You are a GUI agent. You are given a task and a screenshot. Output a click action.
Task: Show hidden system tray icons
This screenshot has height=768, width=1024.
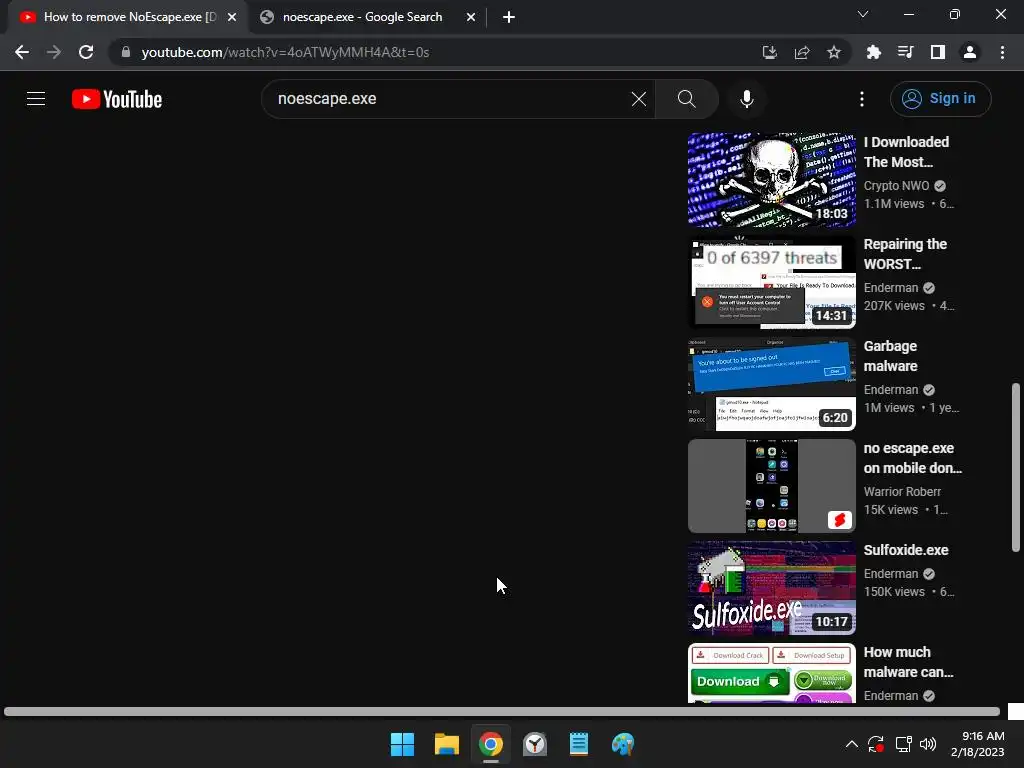click(x=852, y=744)
